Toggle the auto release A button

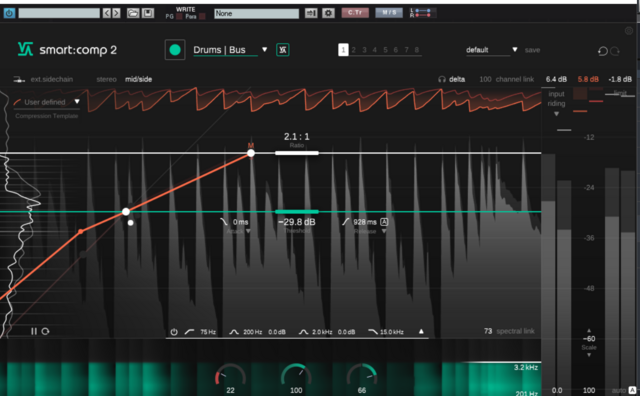pos(384,222)
